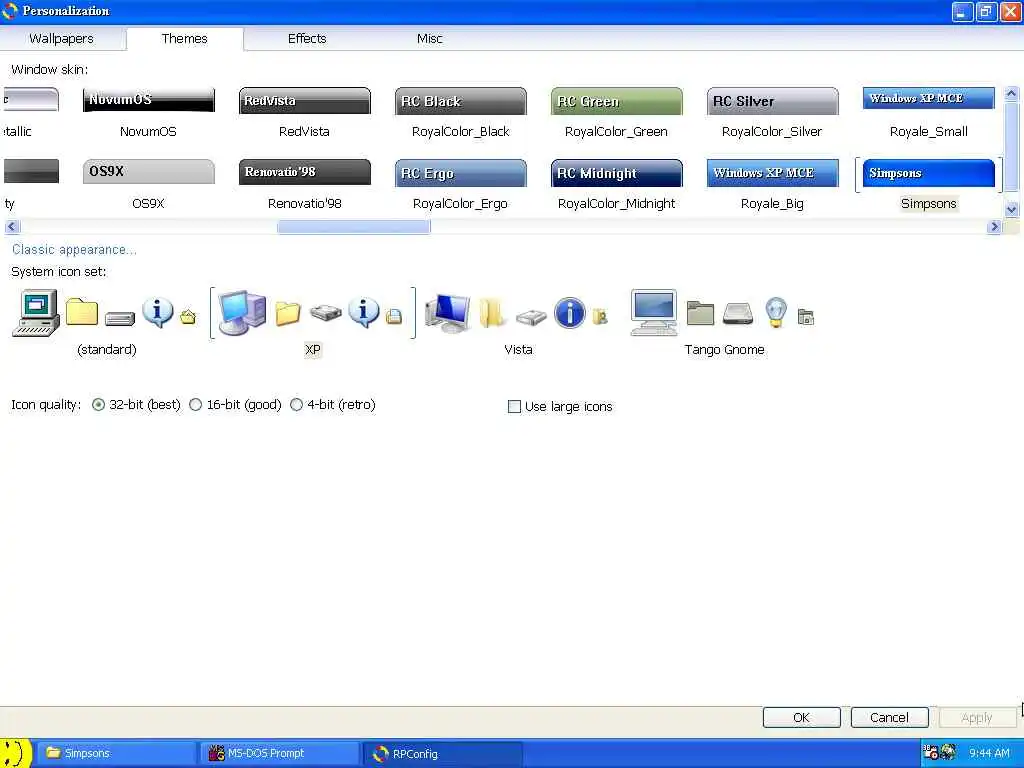Select the Vista icon set label

coord(519,350)
